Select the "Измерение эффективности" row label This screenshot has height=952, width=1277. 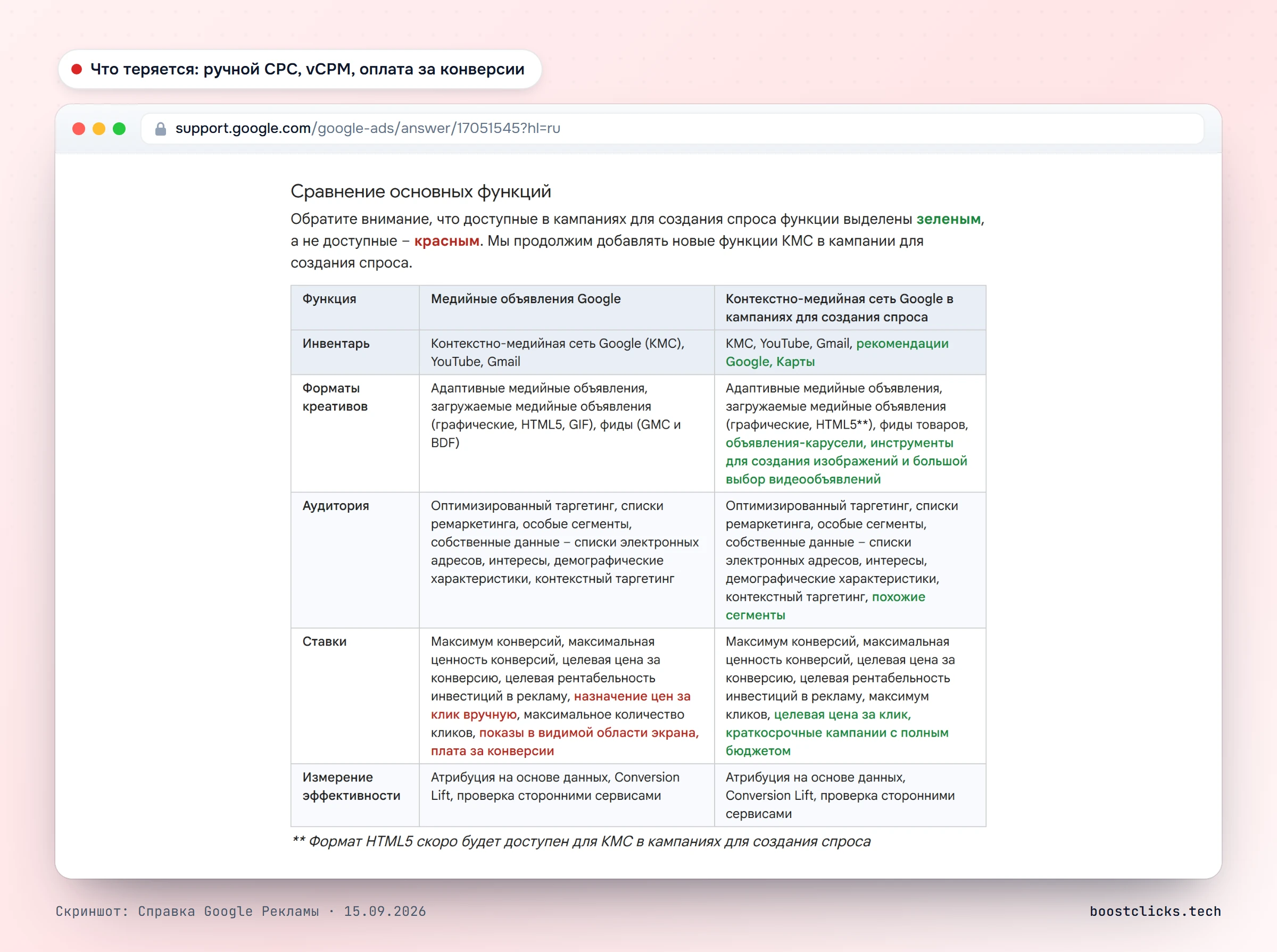[351, 786]
